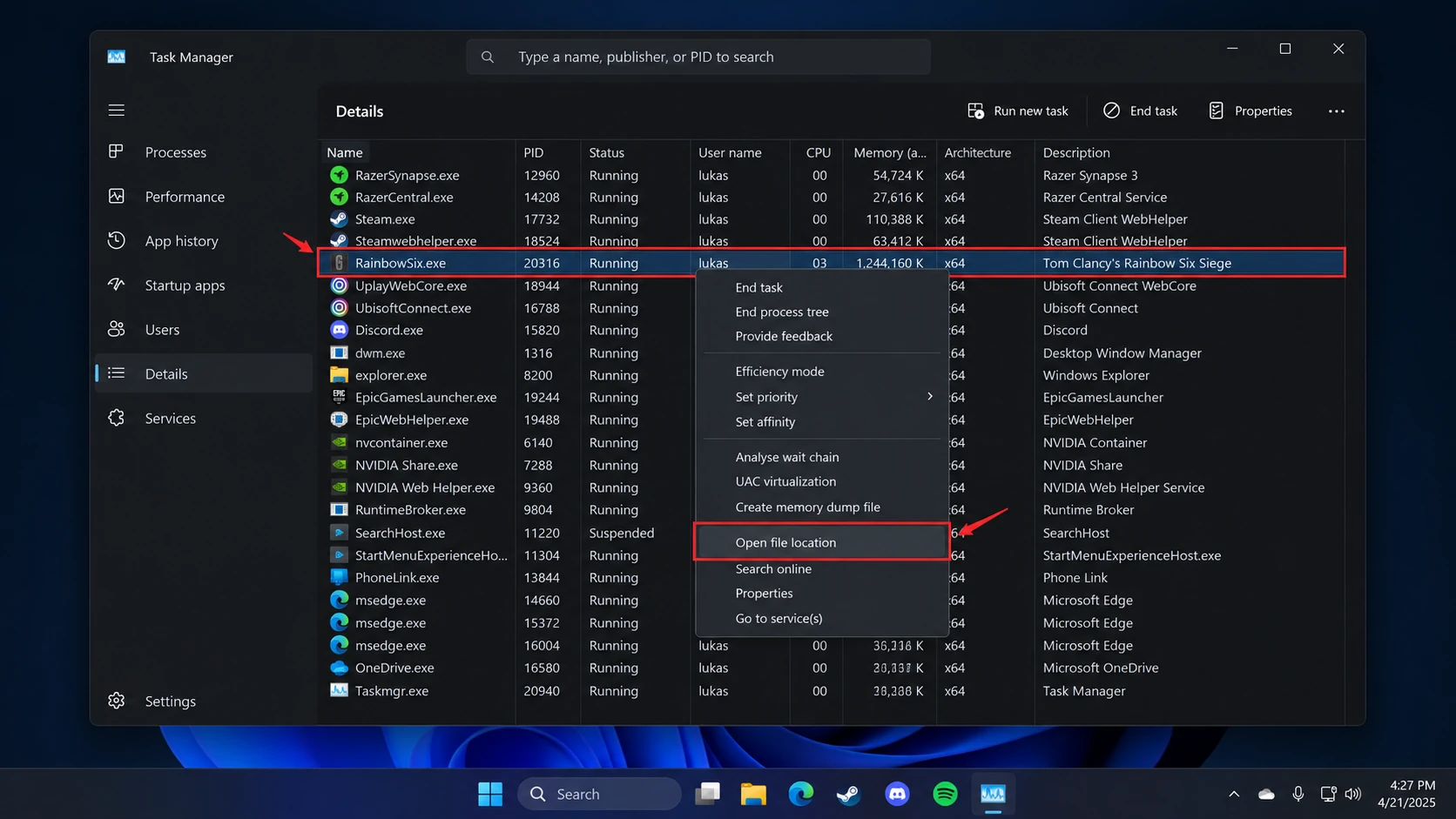Open Services via its puzzle icon
The width and height of the screenshot is (1456, 819).
pyautogui.click(x=116, y=418)
